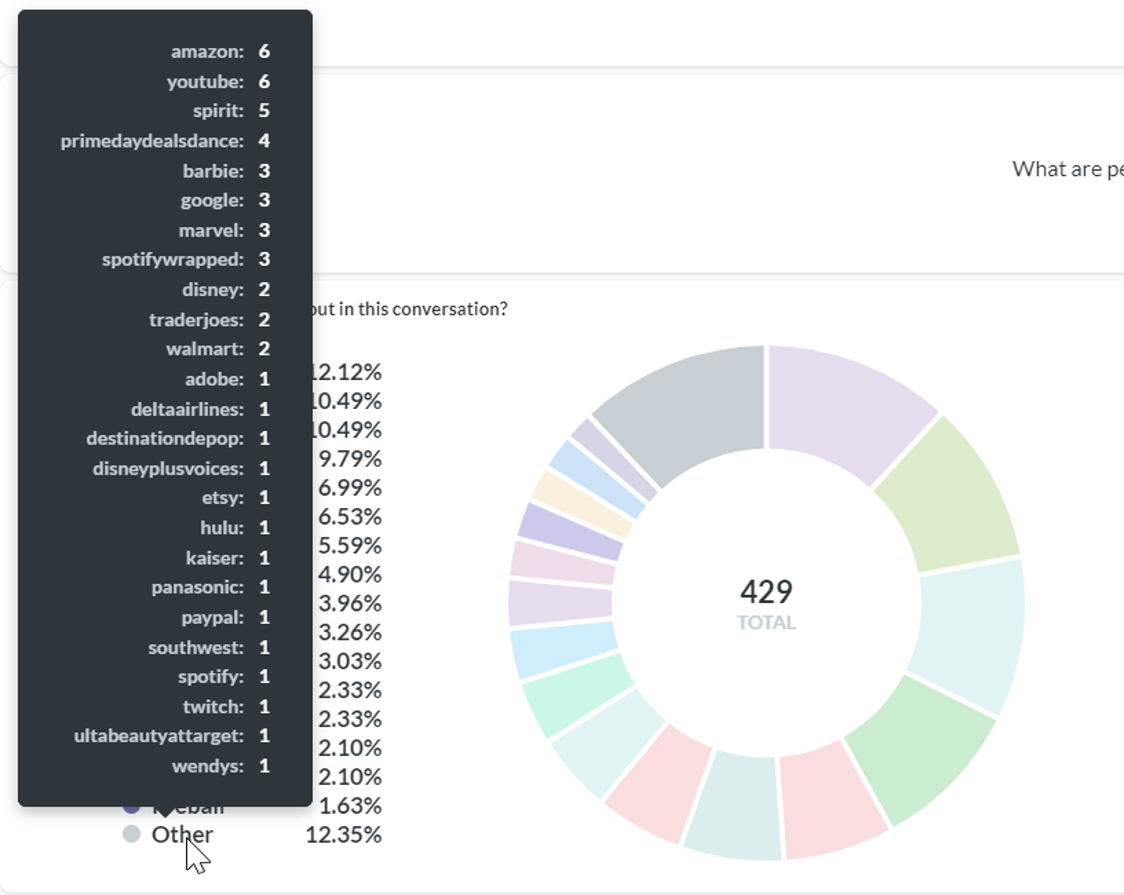Click the 1.63% legend percentage
Screen dimensions: 1124x895
coord(349,806)
